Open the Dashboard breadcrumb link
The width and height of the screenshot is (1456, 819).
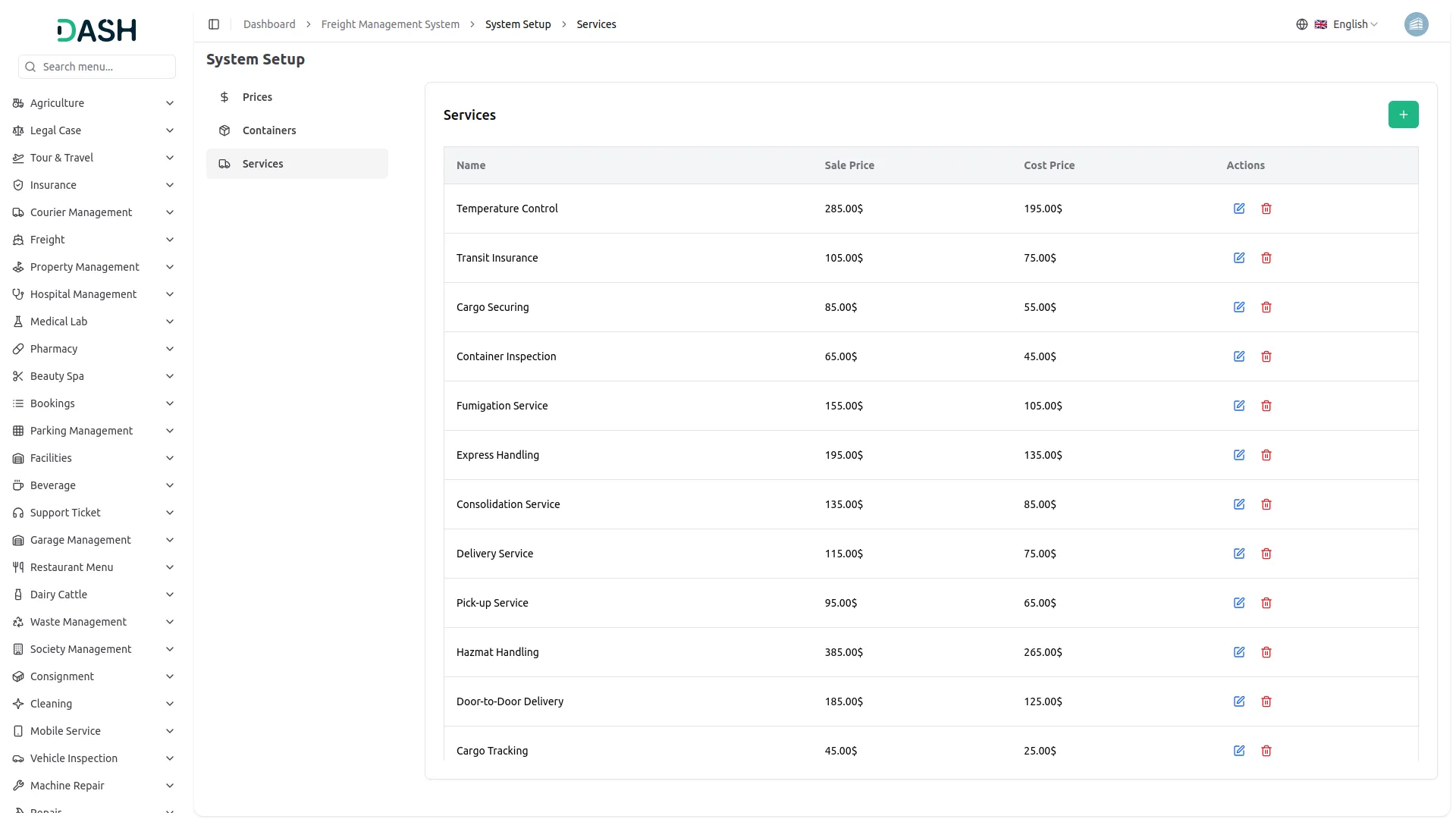[x=269, y=24]
